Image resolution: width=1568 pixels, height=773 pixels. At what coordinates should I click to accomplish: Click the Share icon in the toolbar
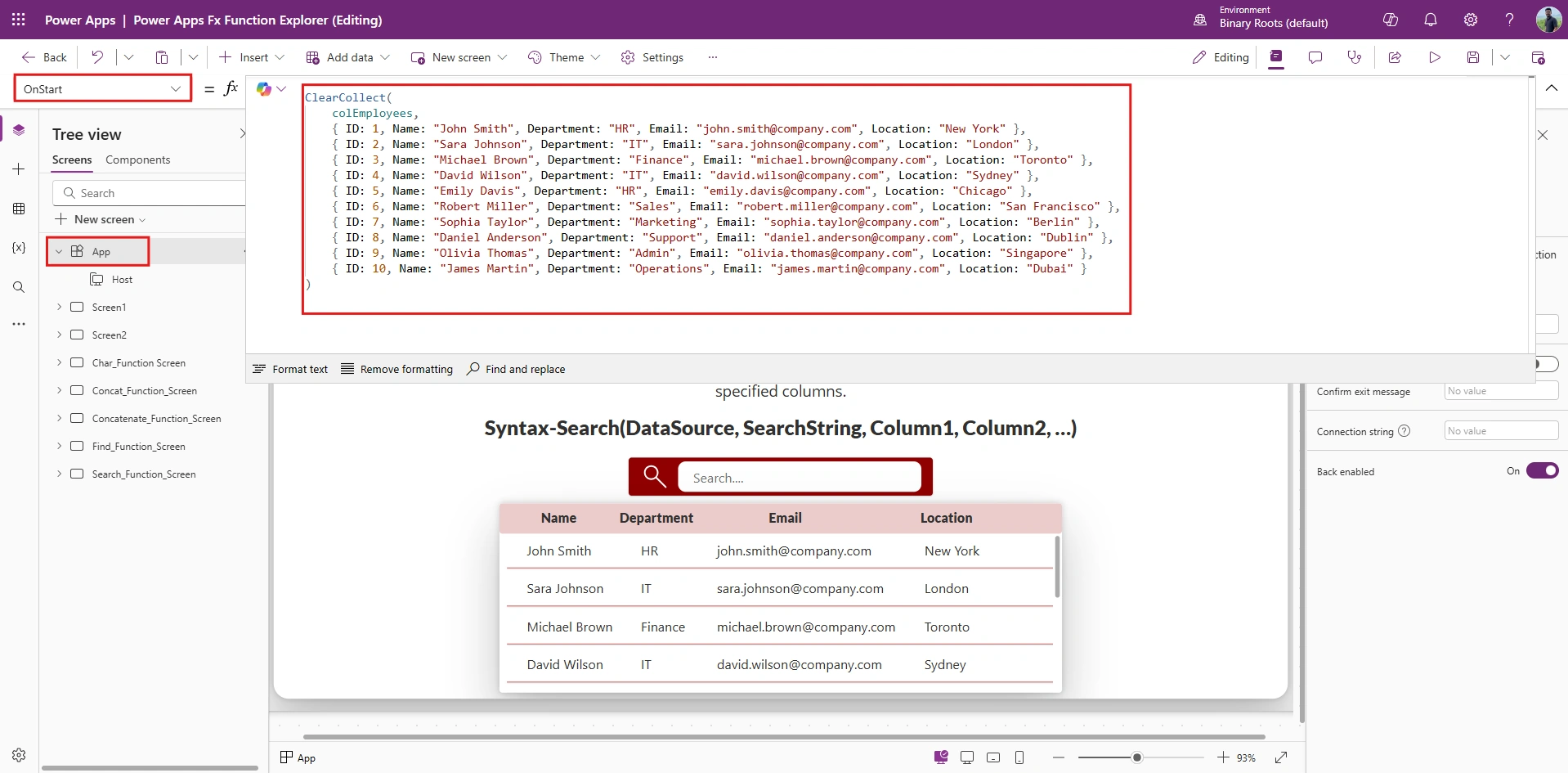tap(1395, 57)
